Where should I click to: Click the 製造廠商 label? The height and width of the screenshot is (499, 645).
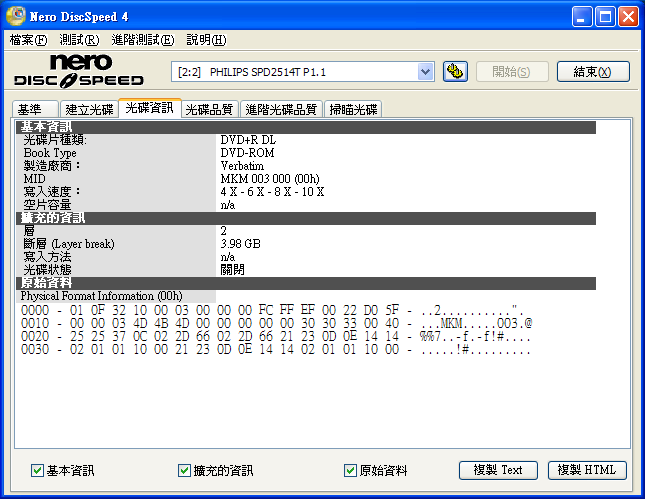(51, 166)
